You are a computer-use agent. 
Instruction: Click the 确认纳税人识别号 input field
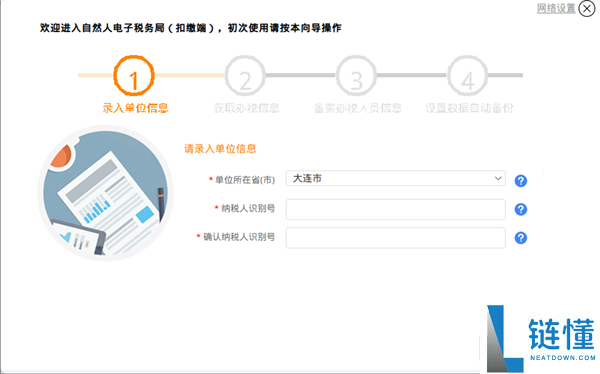pyautogui.click(x=395, y=238)
